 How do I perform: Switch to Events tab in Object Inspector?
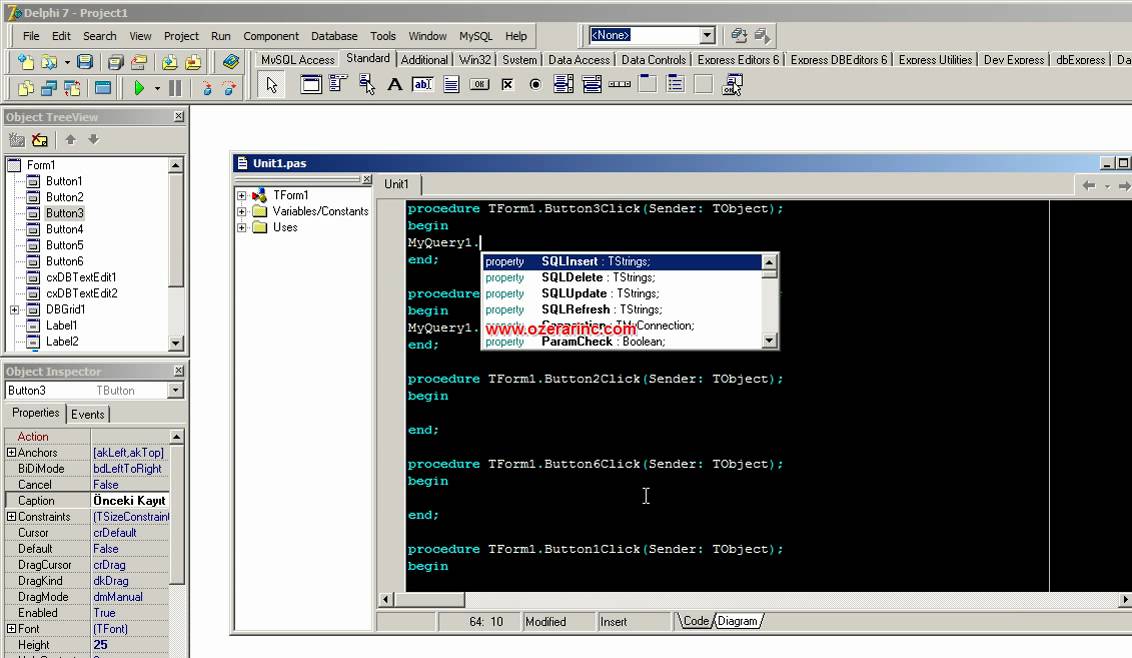coord(87,415)
